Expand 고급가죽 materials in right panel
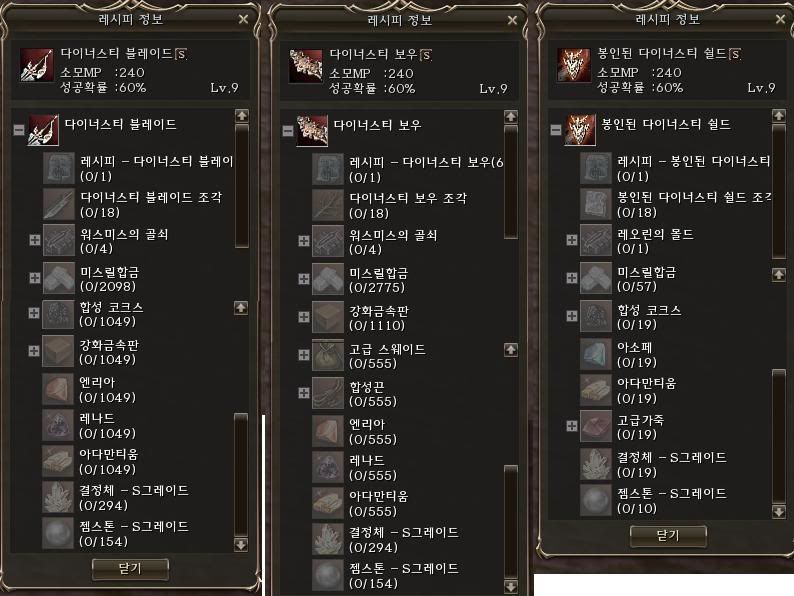 (x=572, y=426)
